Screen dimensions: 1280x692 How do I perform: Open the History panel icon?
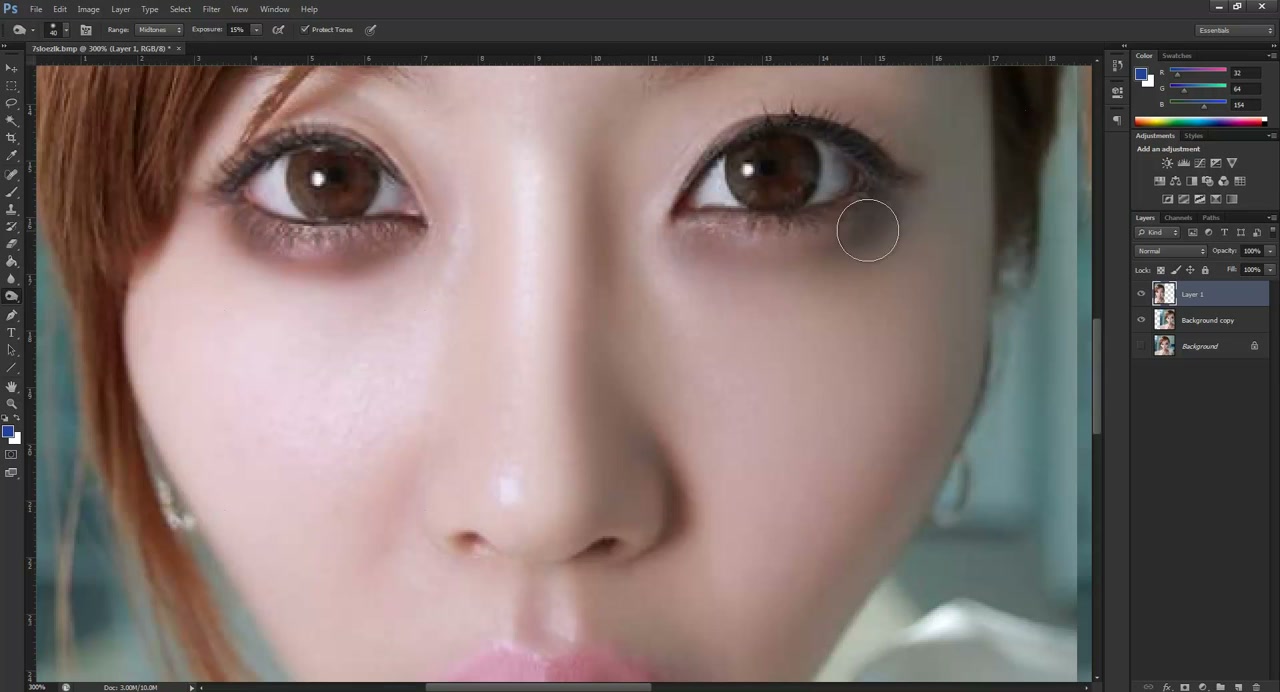tap(1117, 65)
